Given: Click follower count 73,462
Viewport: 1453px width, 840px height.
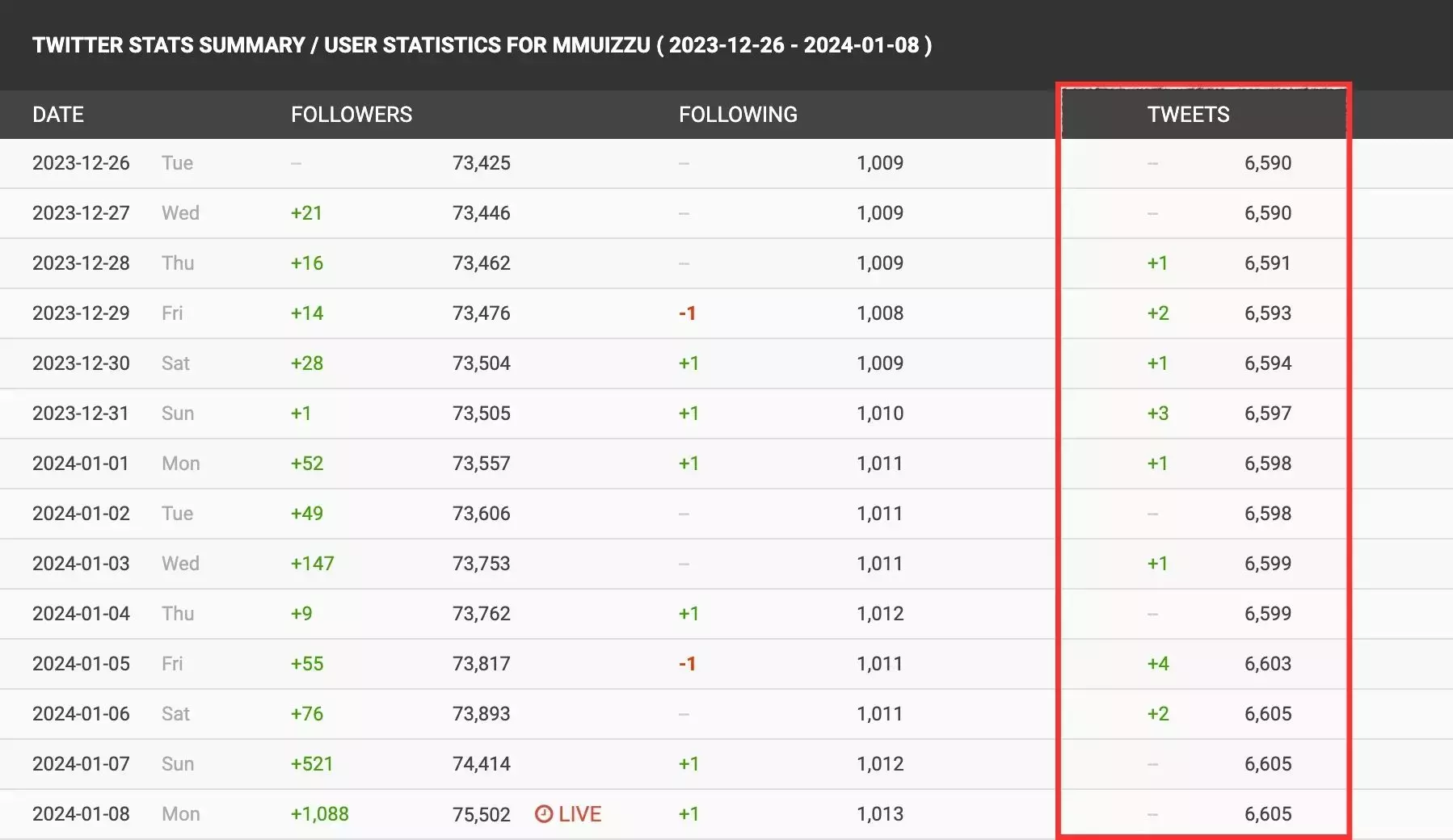Looking at the screenshot, I should coord(482,262).
